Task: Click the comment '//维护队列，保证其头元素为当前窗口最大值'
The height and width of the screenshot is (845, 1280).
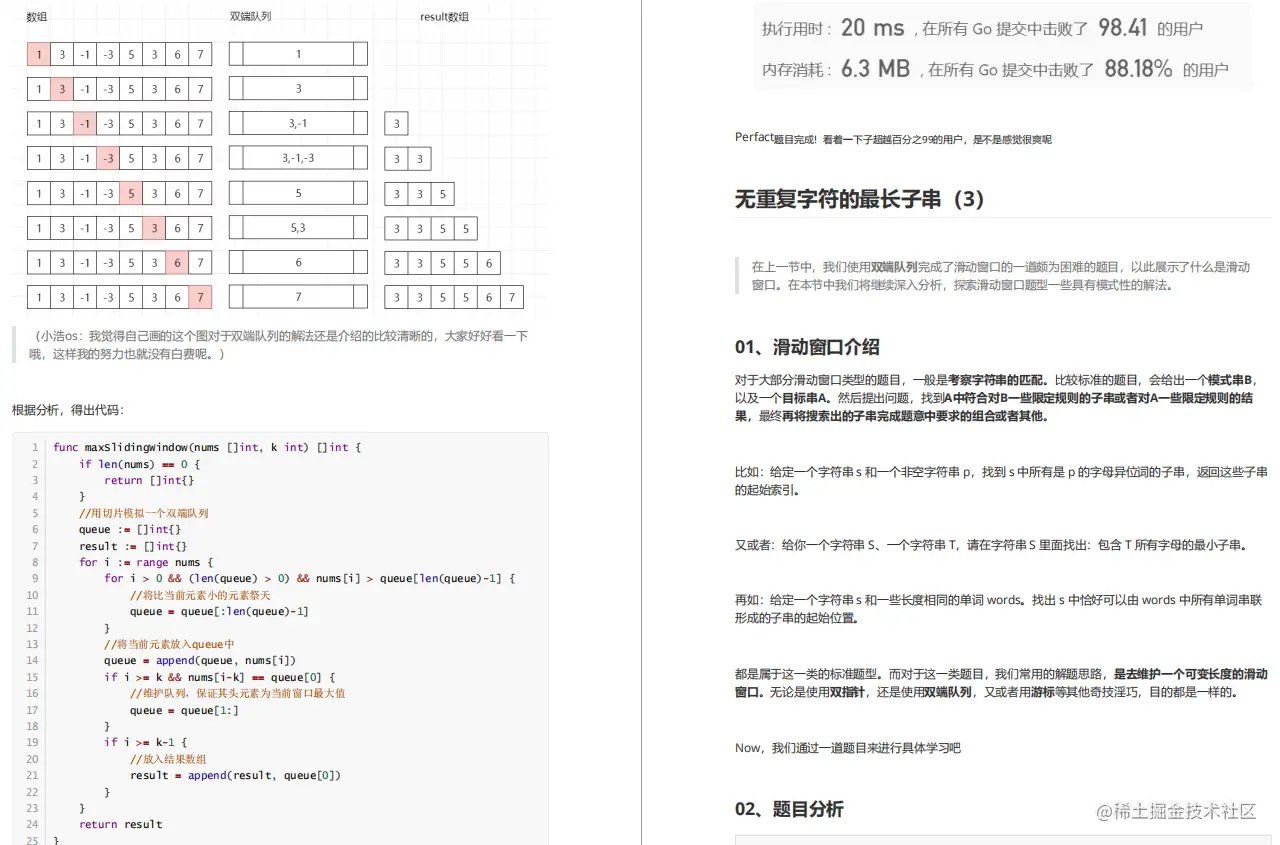Action: (x=238, y=693)
